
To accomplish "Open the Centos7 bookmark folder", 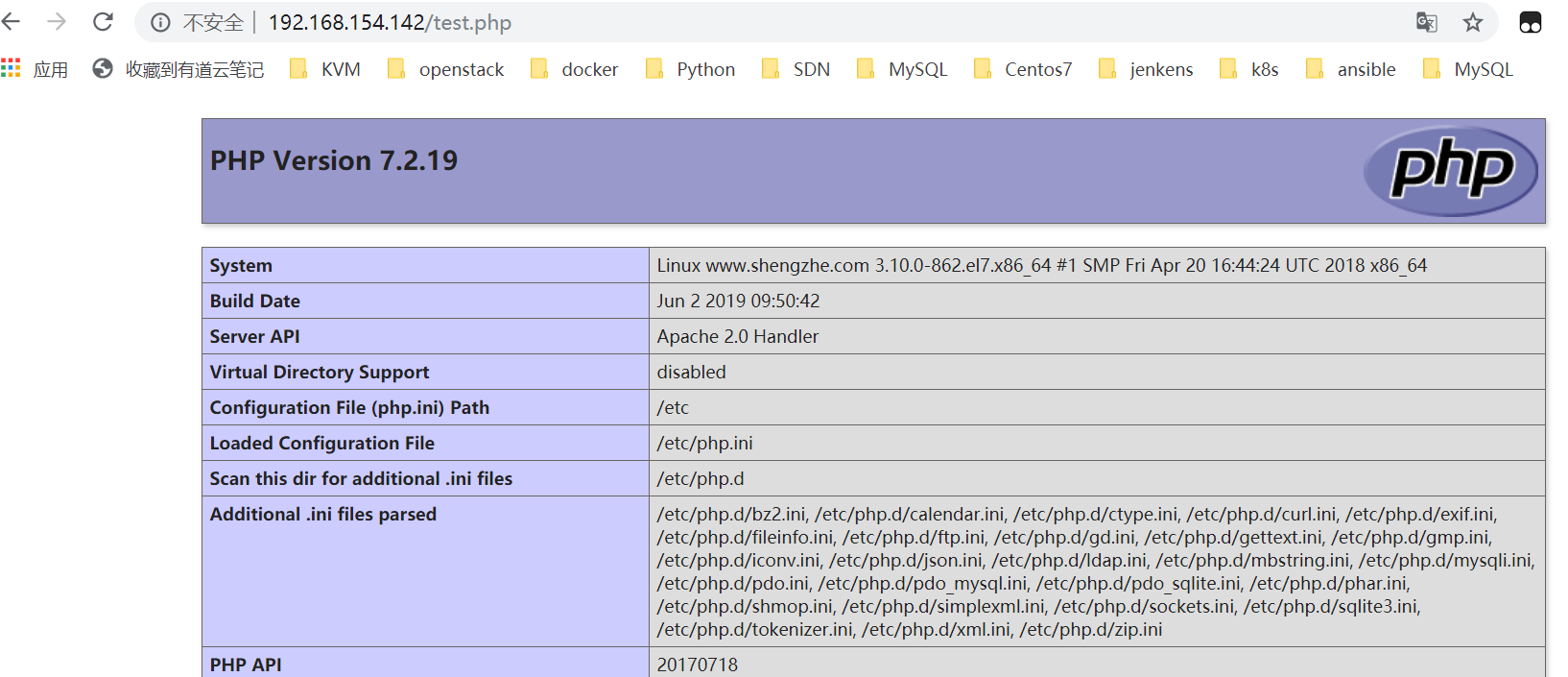I will (x=1022, y=69).
